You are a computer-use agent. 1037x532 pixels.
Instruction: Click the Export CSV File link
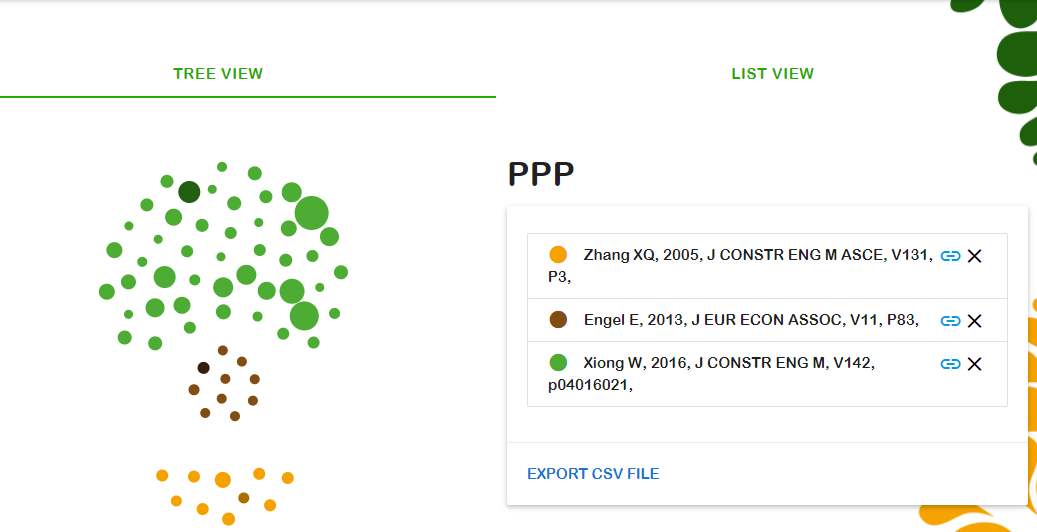(x=593, y=474)
